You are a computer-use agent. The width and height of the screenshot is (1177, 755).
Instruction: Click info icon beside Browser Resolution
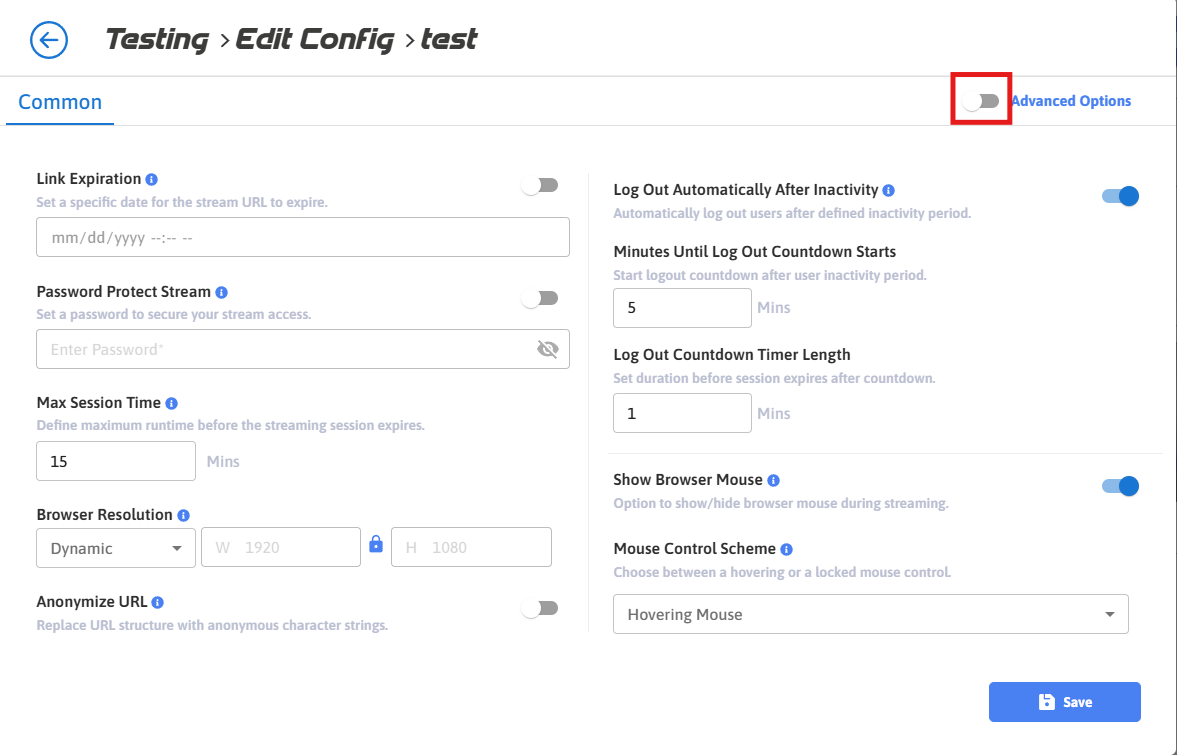pyautogui.click(x=183, y=516)
